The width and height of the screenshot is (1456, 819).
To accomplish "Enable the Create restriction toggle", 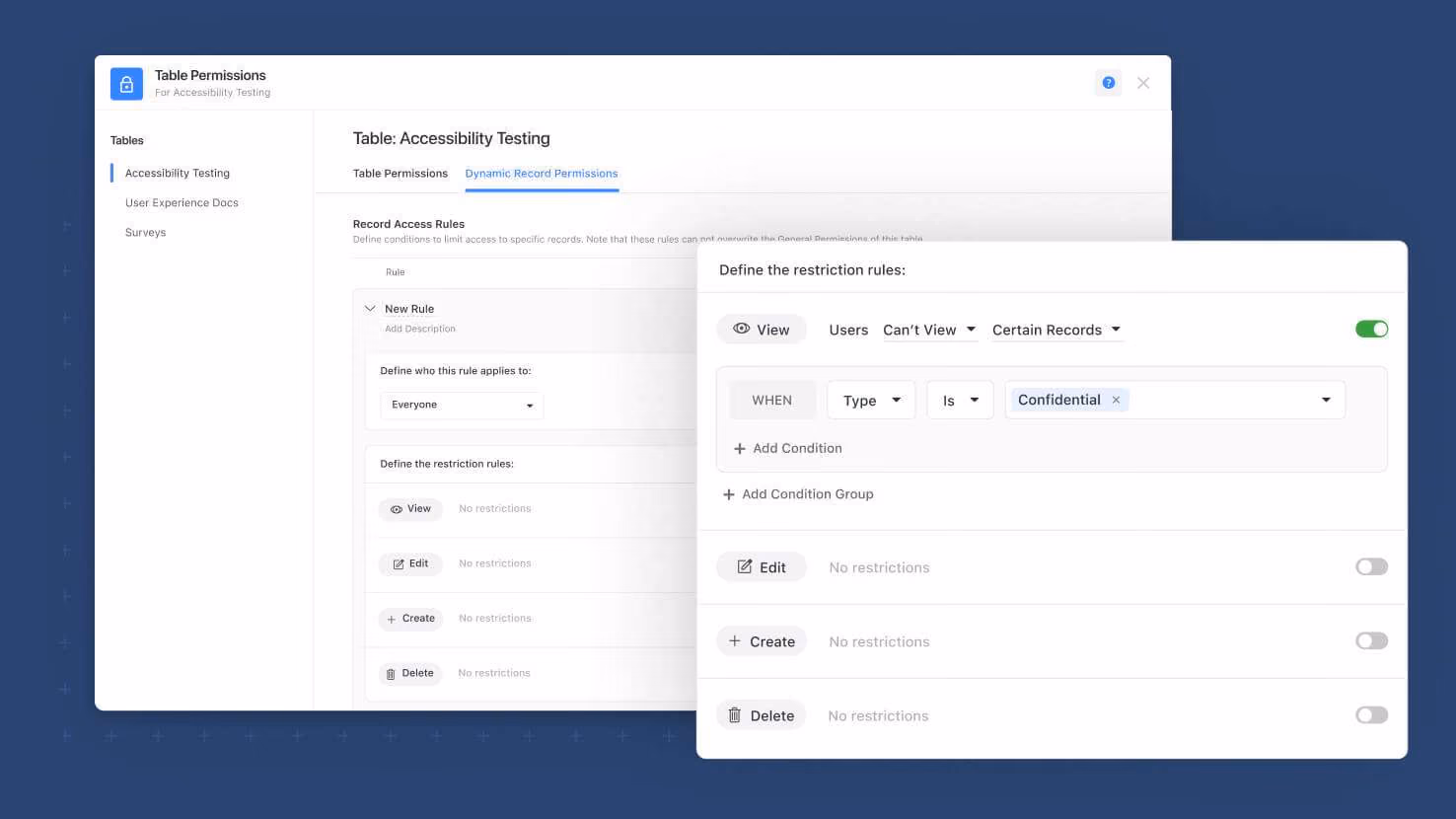I will click(1371, 641).
